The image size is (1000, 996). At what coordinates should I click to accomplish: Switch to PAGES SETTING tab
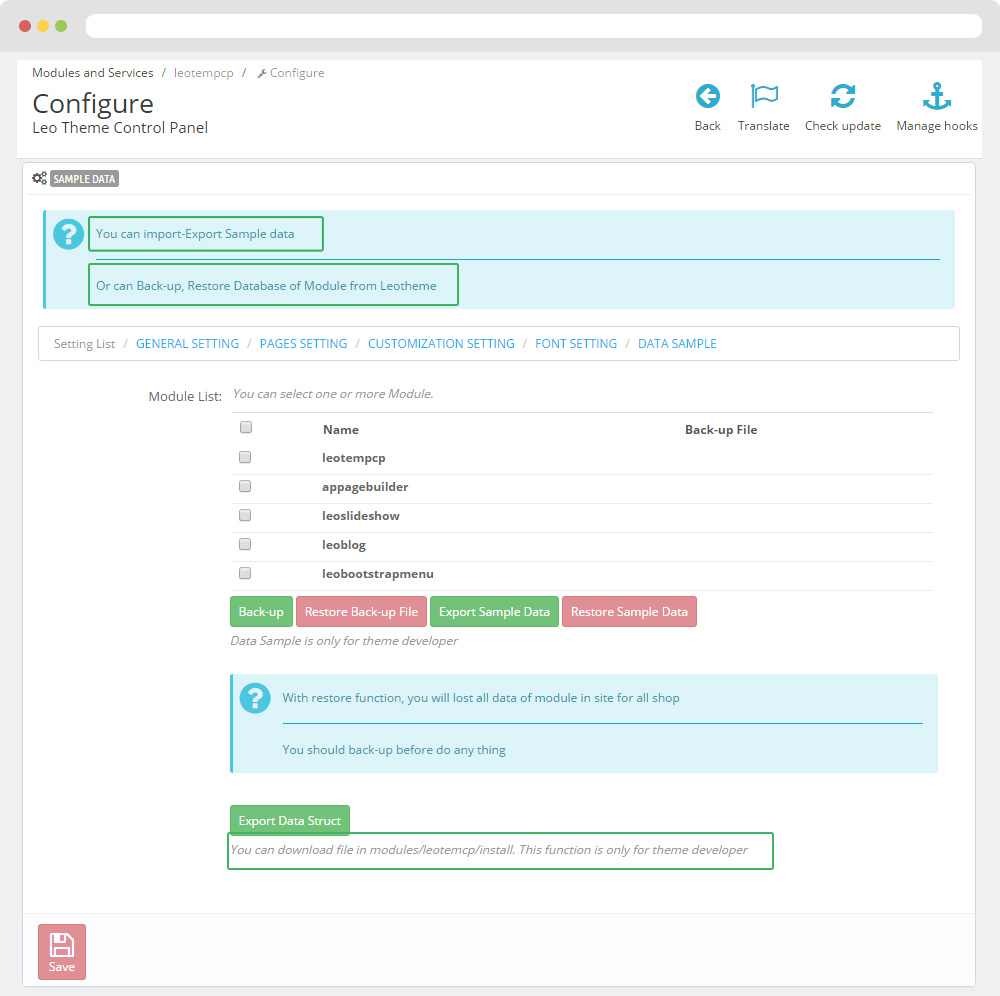click(x=304, y=344)
